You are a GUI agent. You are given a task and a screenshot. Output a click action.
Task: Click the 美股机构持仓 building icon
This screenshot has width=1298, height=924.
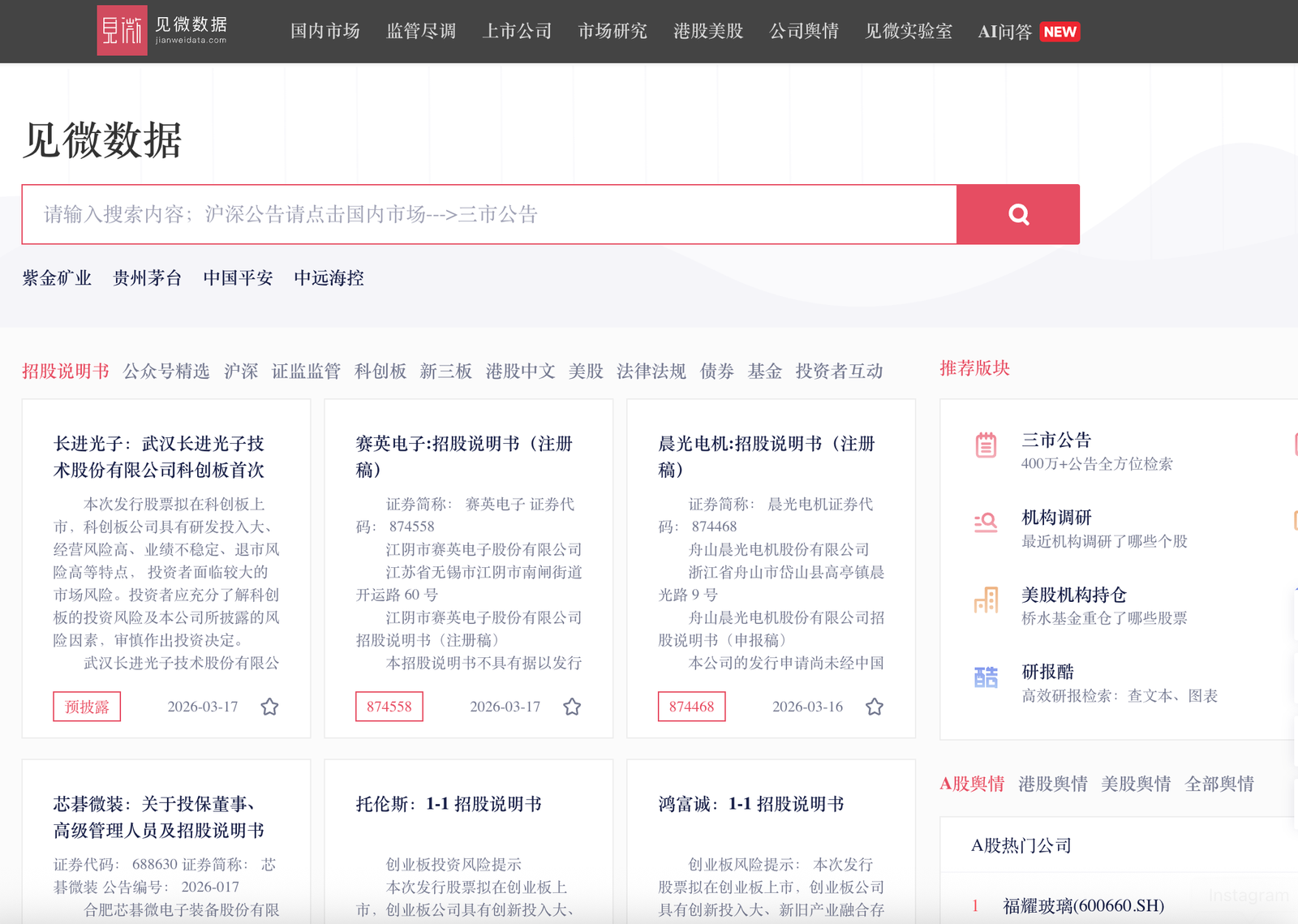point(986,600)
